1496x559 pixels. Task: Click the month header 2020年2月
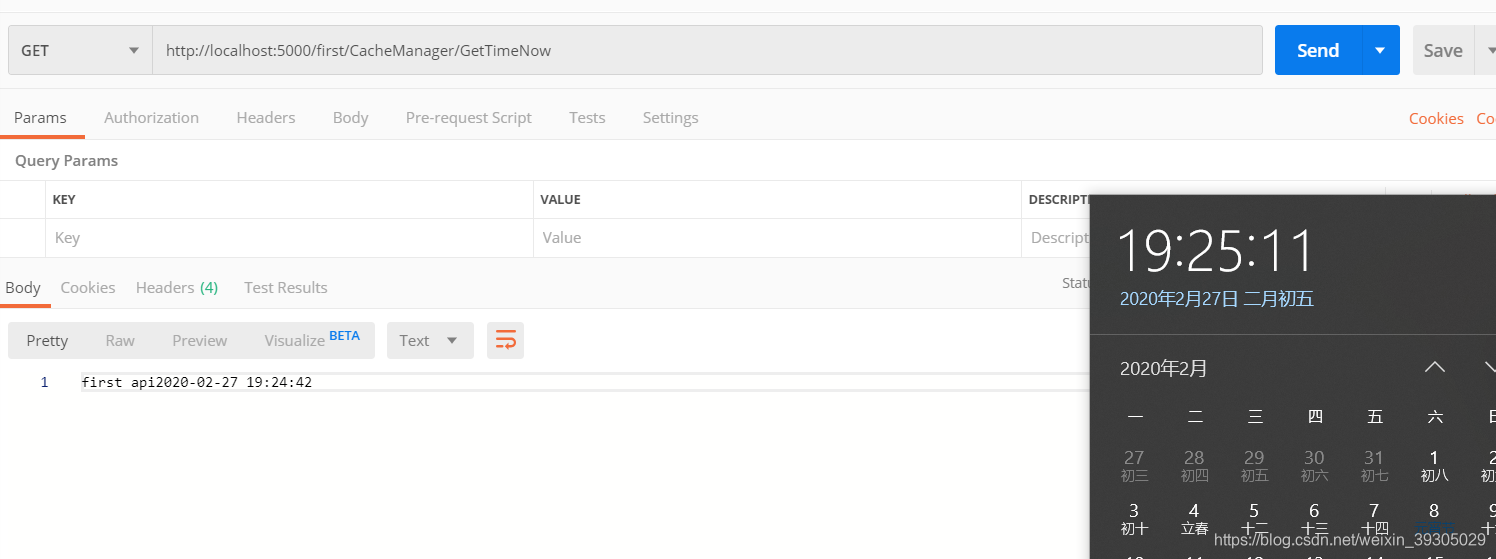pyautogui.click(x=1164, y=368)
